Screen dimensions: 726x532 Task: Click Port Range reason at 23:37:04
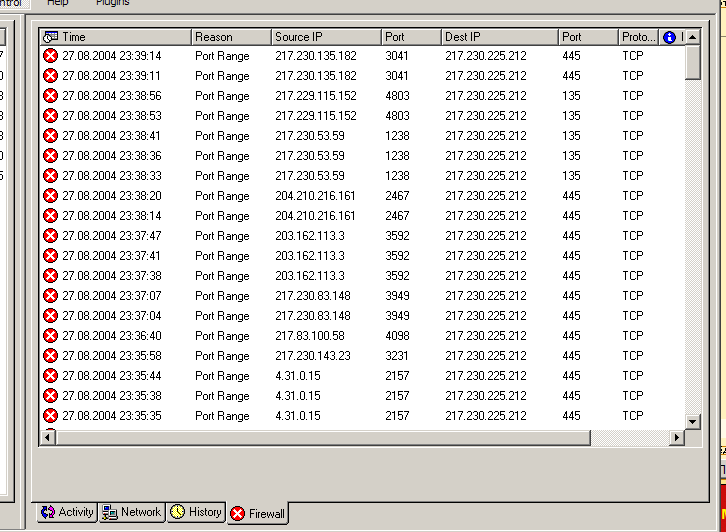point(222,316)
